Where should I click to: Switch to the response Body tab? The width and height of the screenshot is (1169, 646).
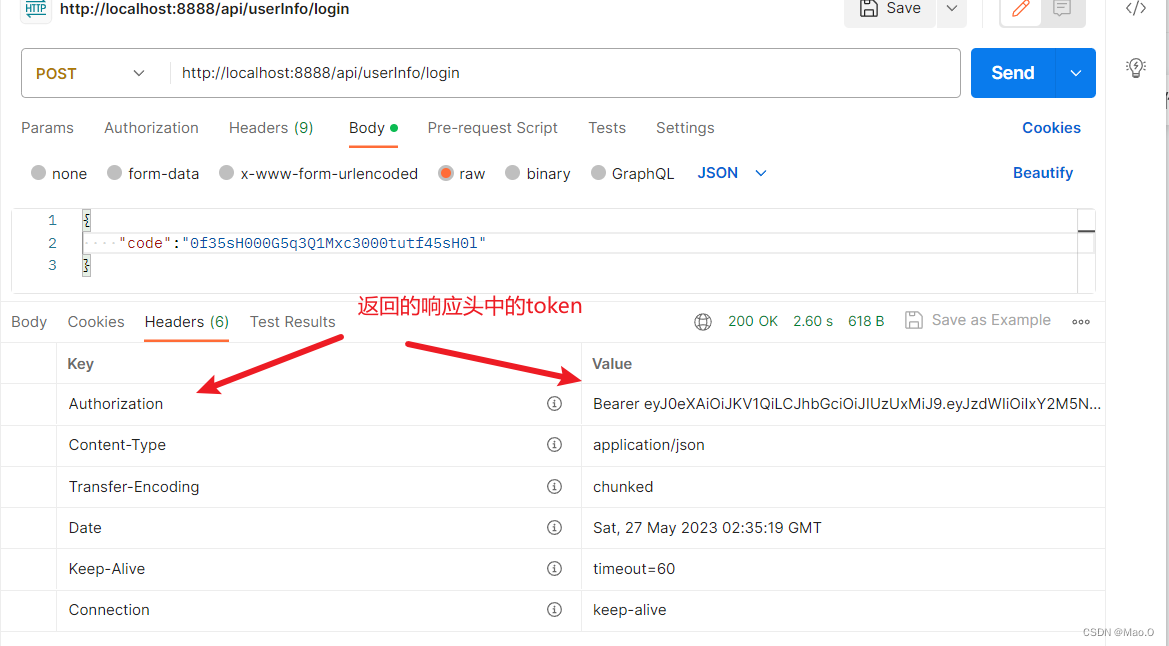(x=29, y=322)
